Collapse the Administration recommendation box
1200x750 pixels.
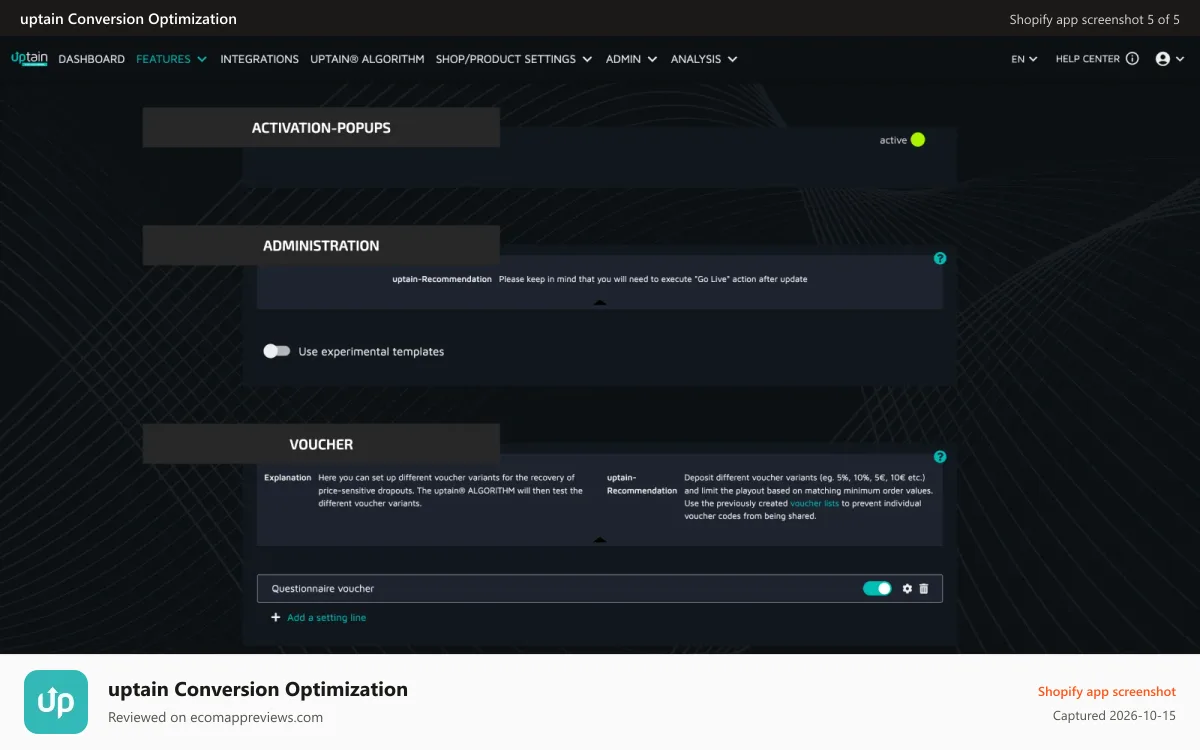point(600,302)
